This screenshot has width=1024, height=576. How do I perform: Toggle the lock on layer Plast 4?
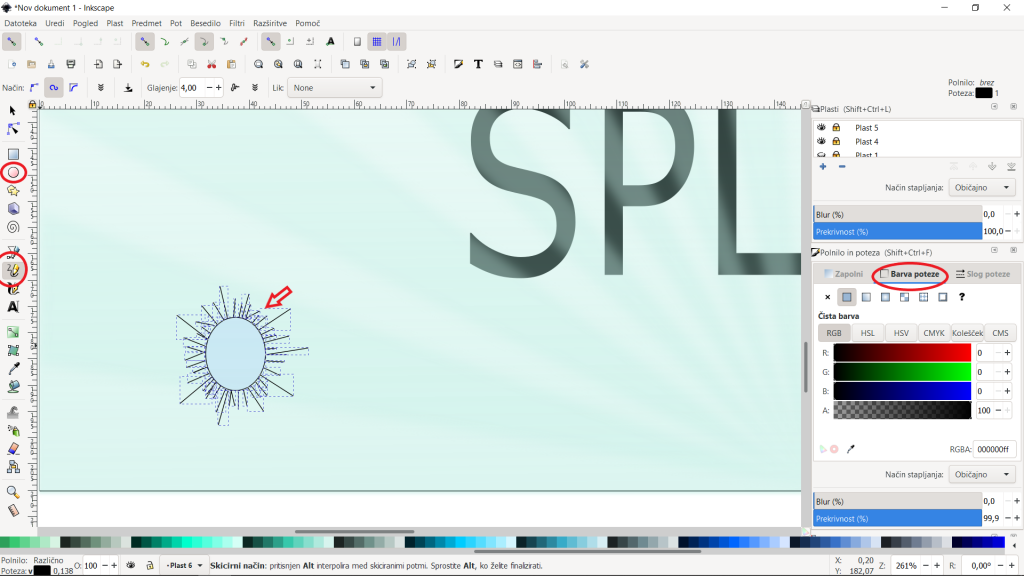836,141
